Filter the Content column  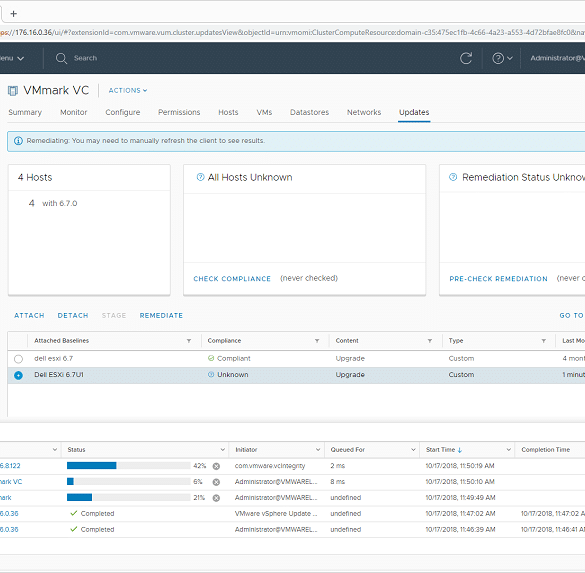point(430,341)
